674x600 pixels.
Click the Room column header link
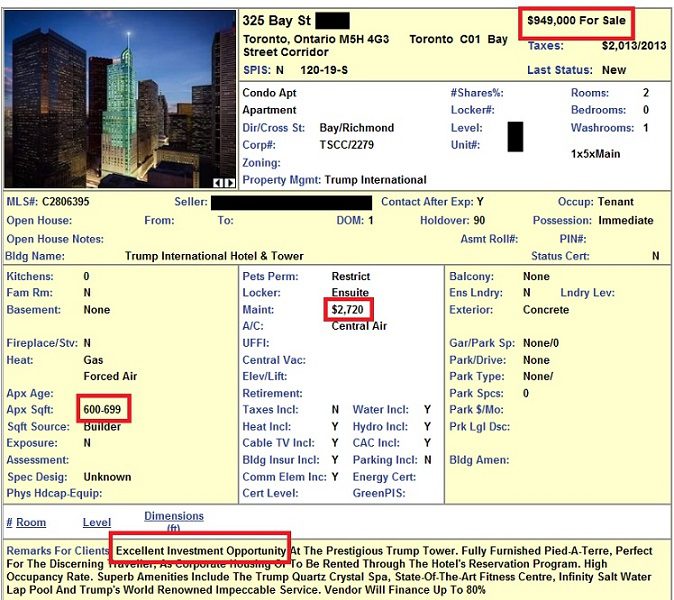point(31,522)
